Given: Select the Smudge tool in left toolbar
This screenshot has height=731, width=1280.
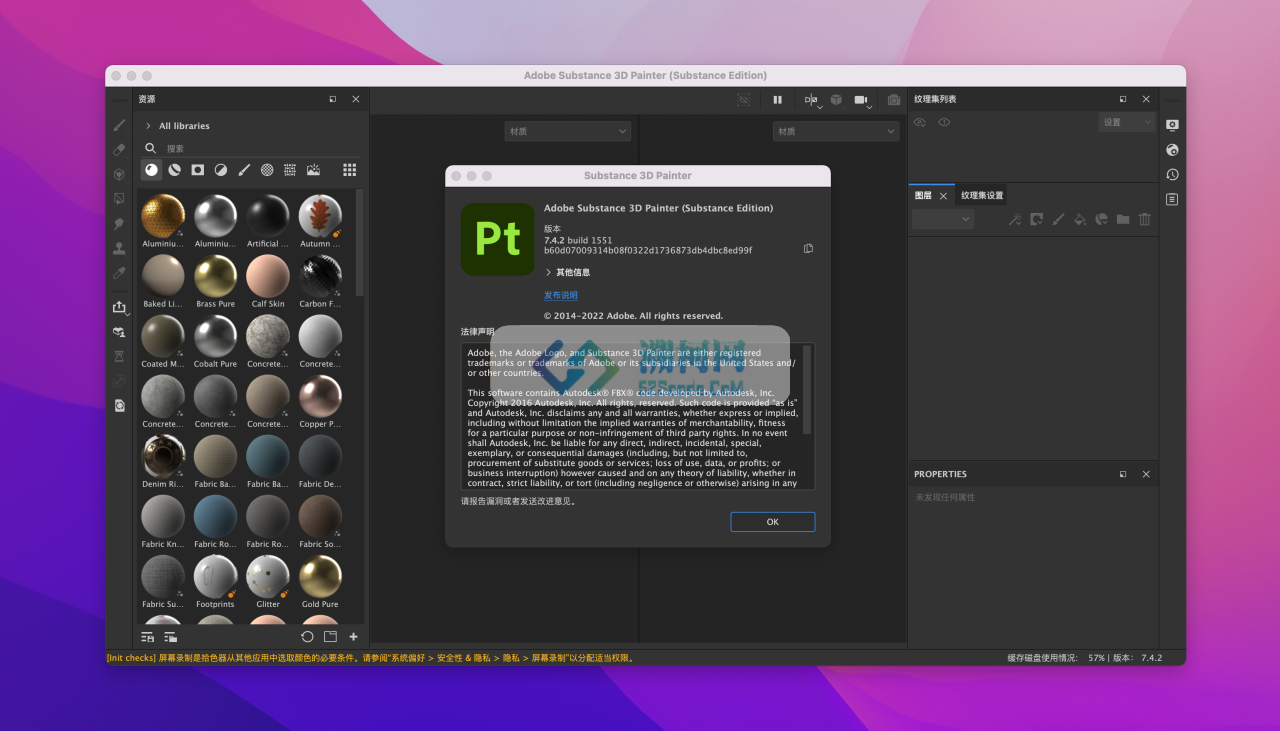Looking at the screenshot, I should coord(119,223).
